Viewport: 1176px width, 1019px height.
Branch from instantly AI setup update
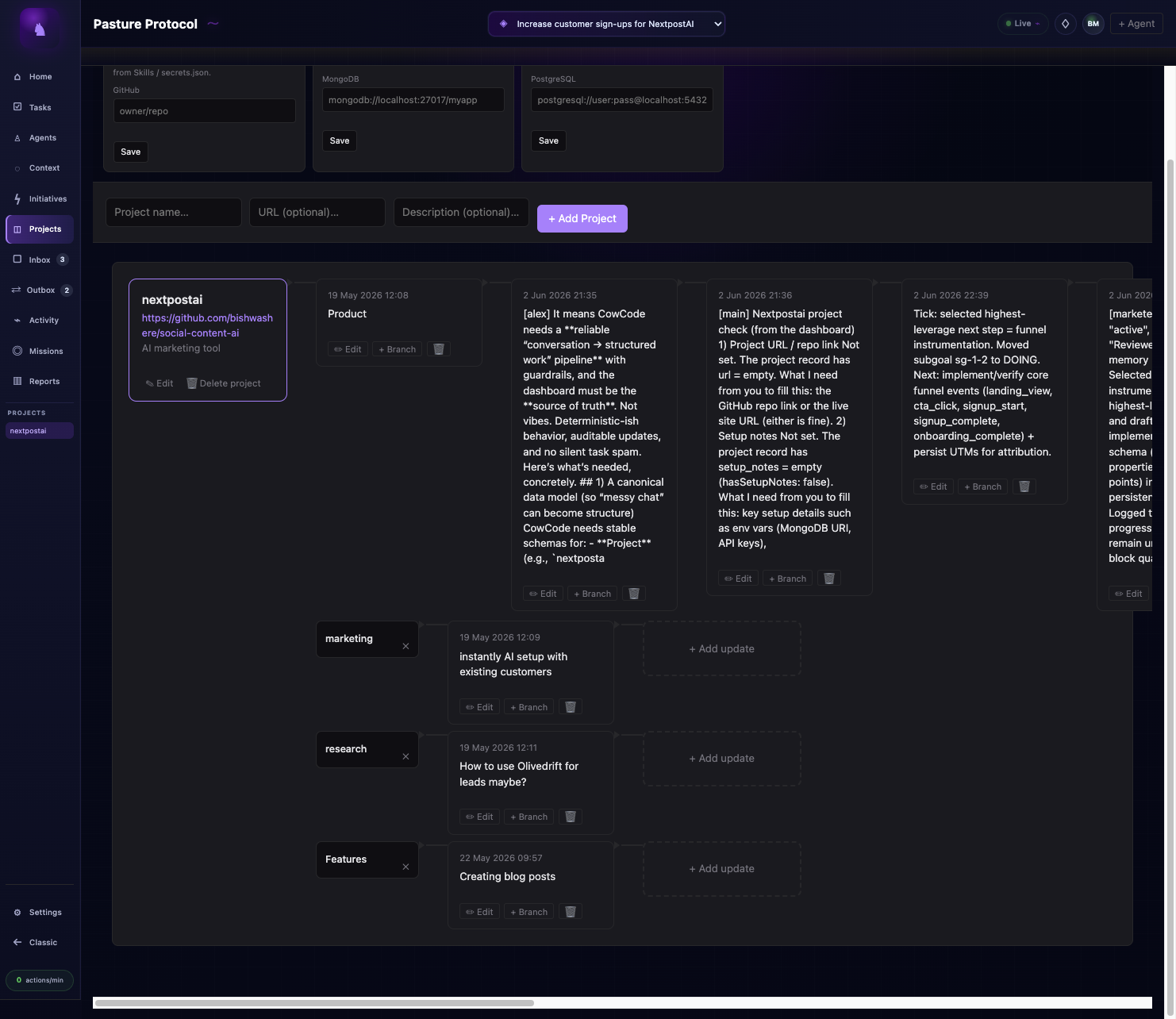pos(528,707)
